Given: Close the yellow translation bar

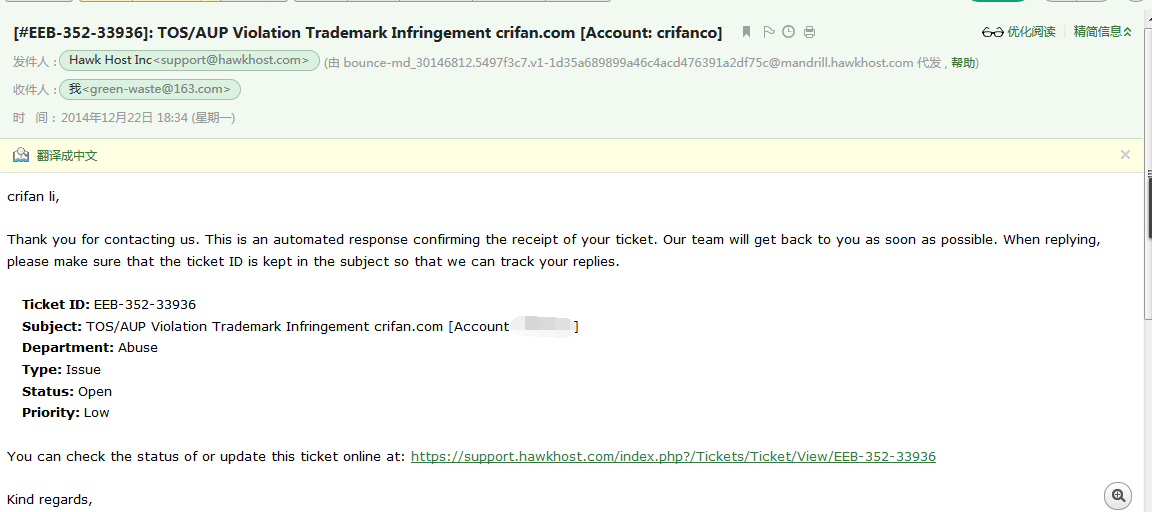Looking at the screenshot, I should pyautogui.click(x=1125, y=155).
